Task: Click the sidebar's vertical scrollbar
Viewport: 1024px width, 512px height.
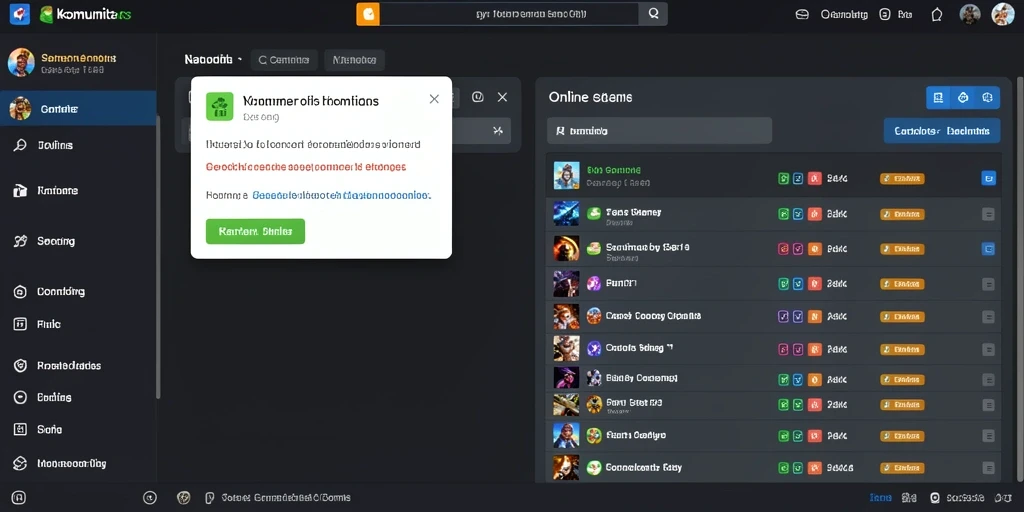Action: pos(158,256)
